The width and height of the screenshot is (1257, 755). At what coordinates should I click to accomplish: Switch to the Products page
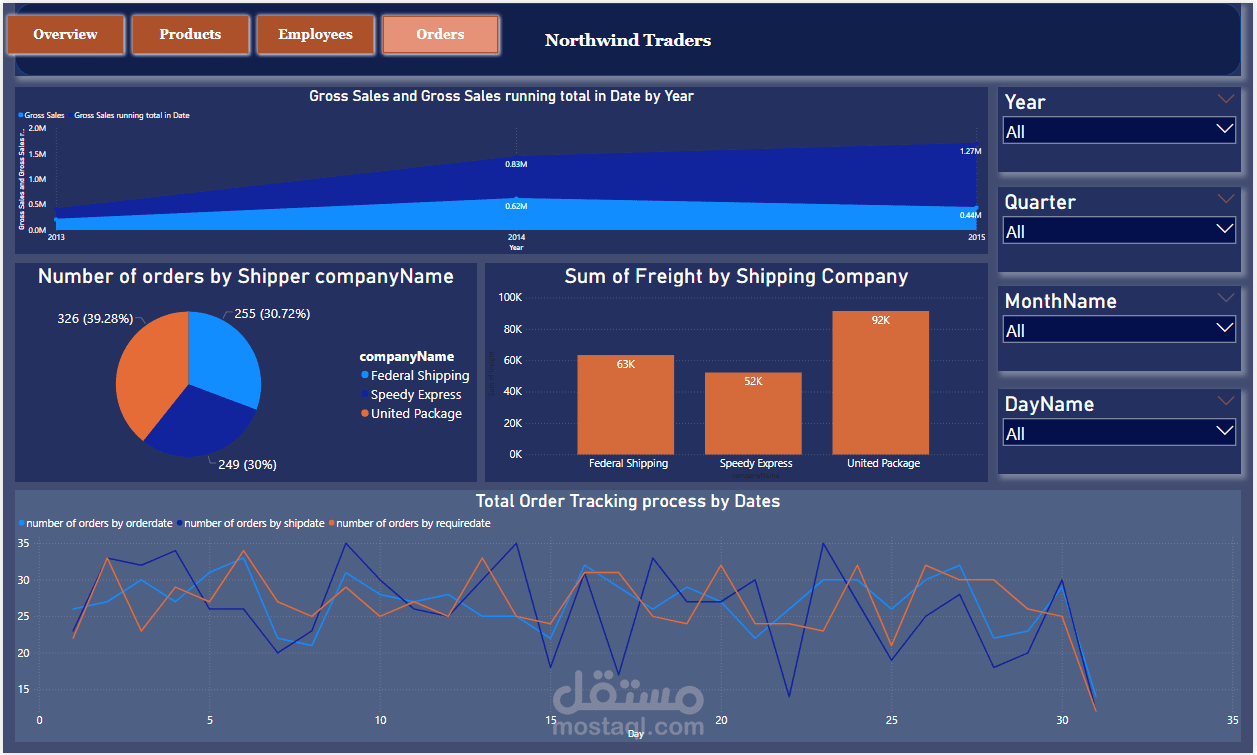(x=190, y=35)
